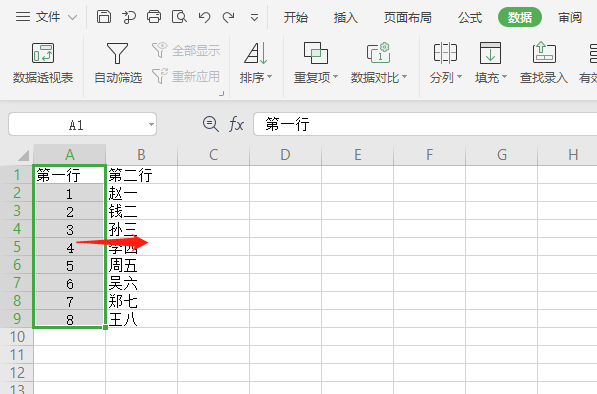The image size is (597, 394).
Task: Select column A header
Action: (70, 155)
